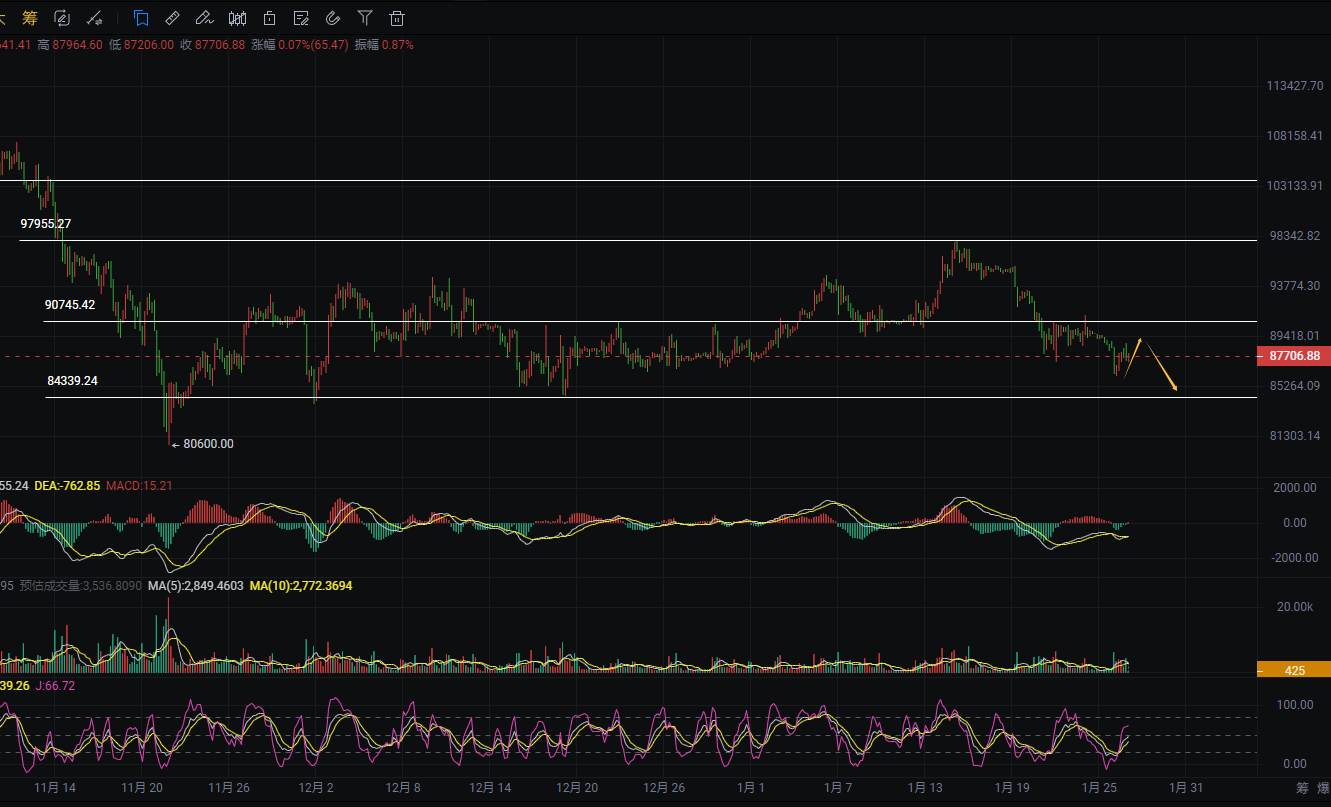Delete drawings with the trash icon
The width and height of the screenshot is (1331, 807).
coord(397,17)
